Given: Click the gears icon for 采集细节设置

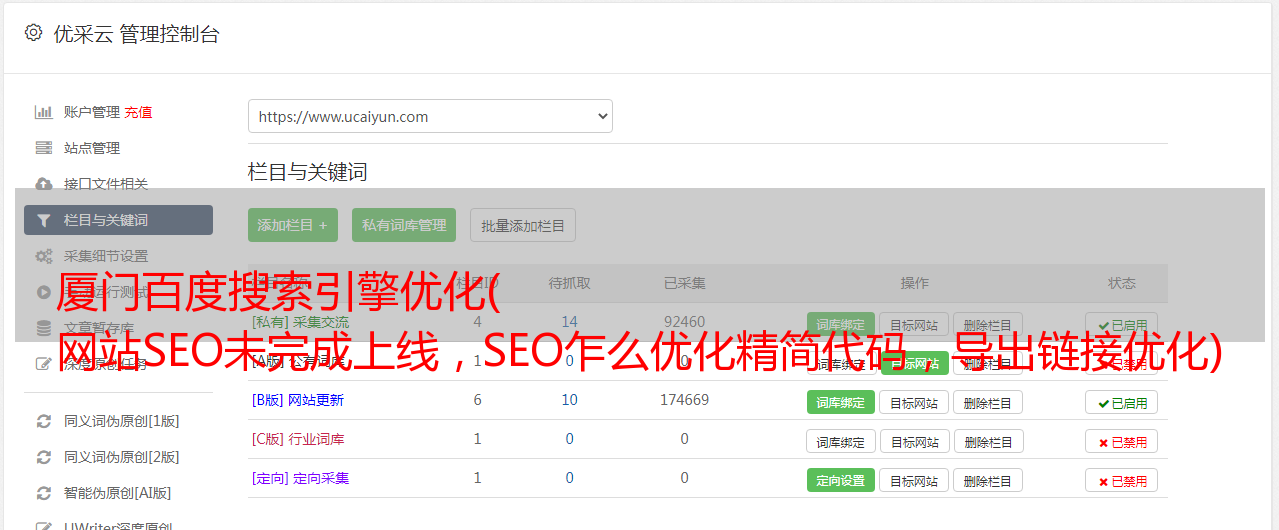Looking at the screenshot, I should pyautogui.click(x=44, y=256).
